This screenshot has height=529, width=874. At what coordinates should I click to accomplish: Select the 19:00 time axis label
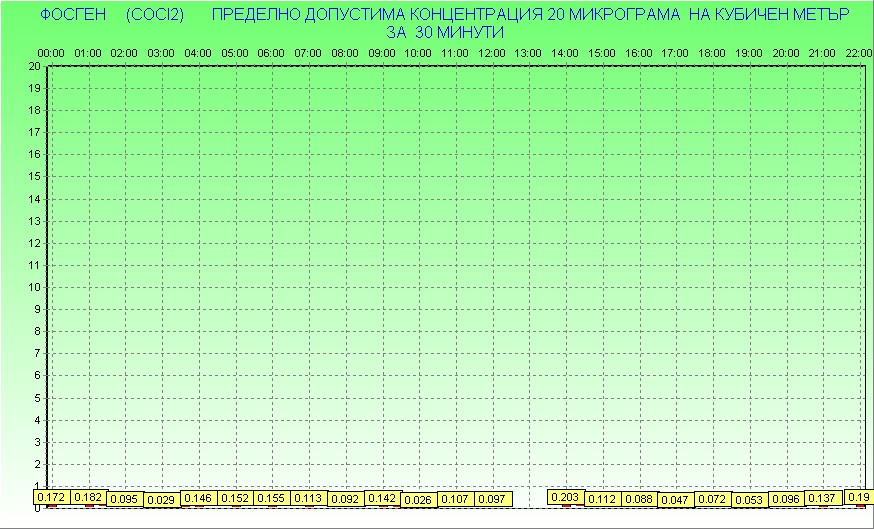[x=749, y=54]
